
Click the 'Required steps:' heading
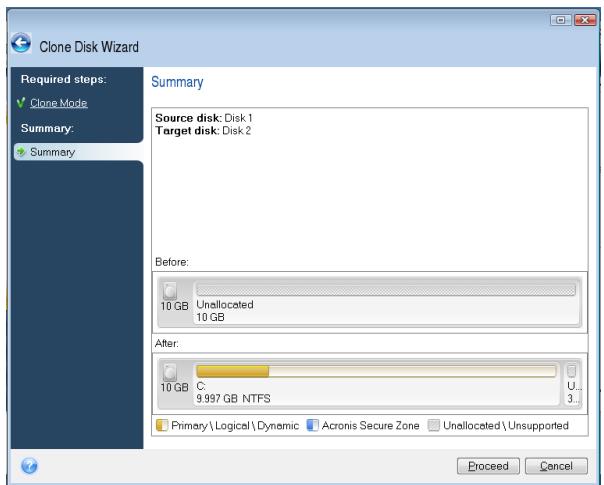(x=64, y=79)
